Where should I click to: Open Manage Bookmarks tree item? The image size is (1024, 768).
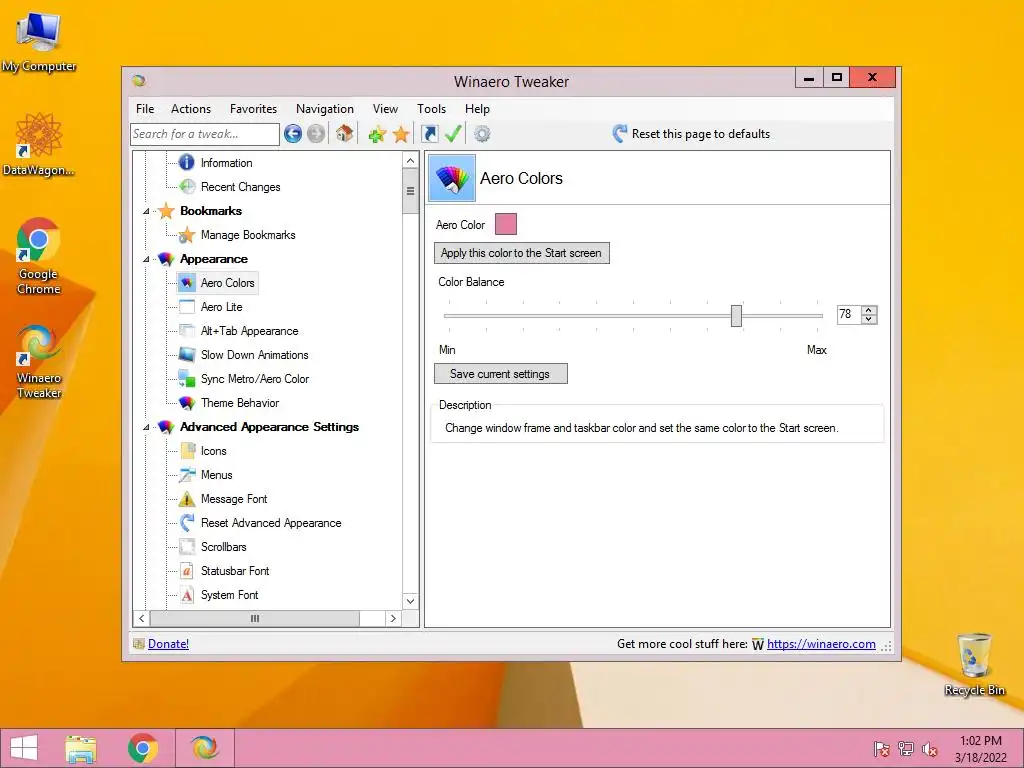pos(248,235)
